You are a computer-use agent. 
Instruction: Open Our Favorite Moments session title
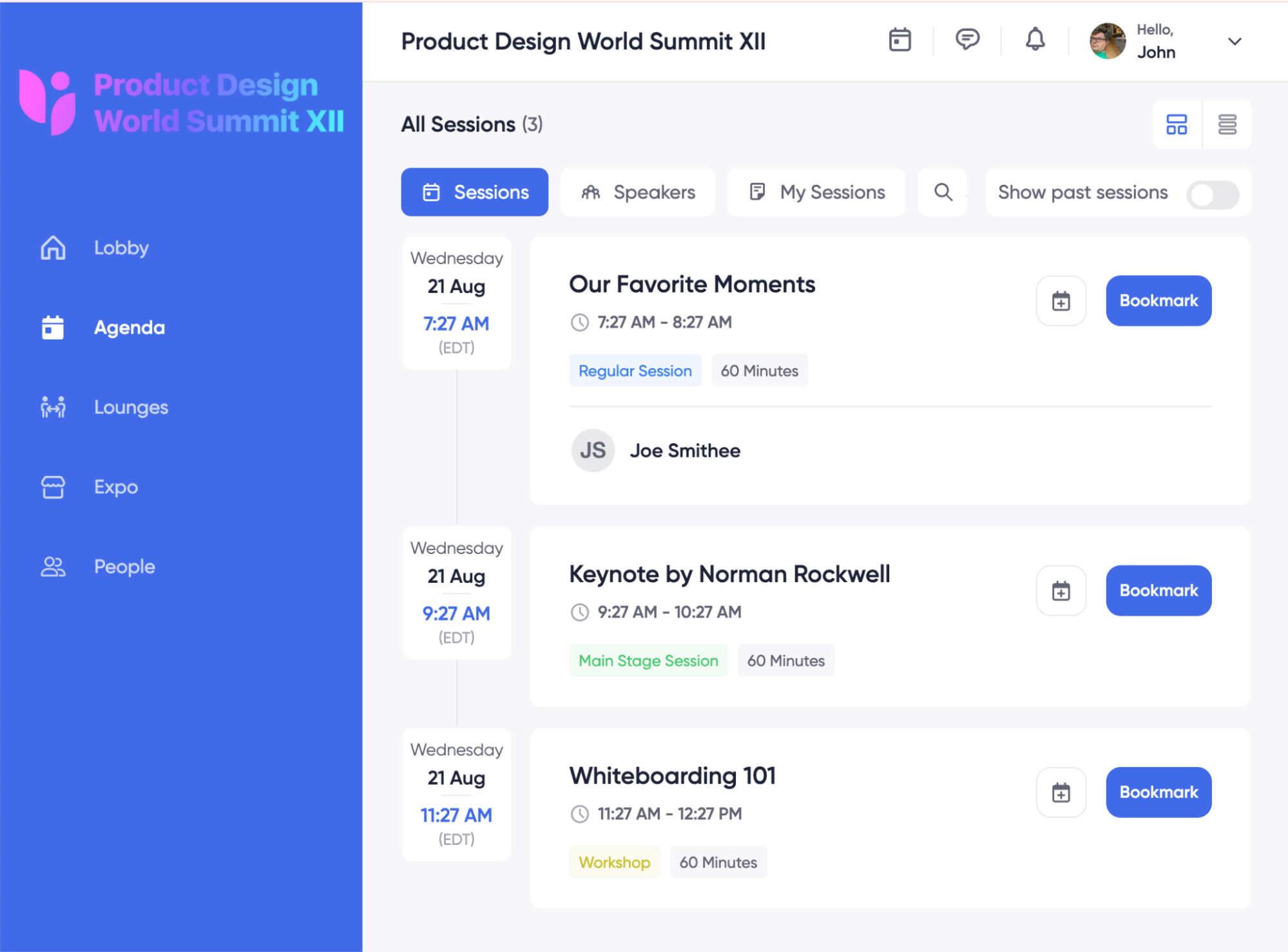pos(692,284)
